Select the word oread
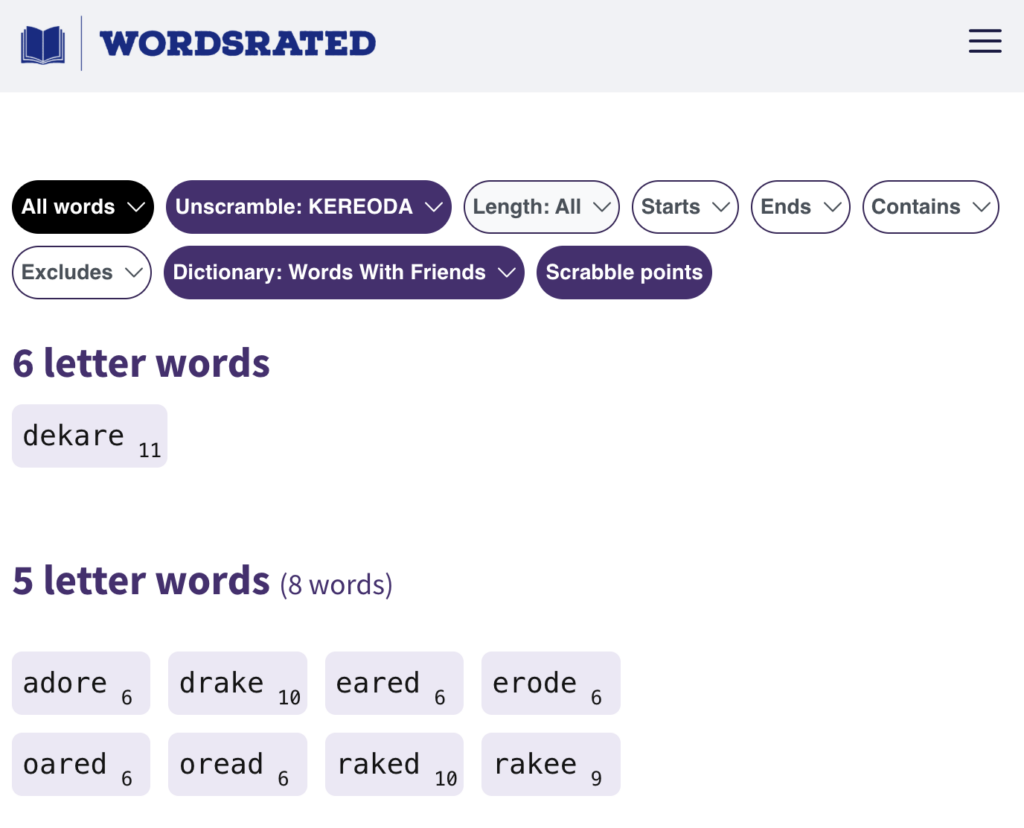This screenshot has height=828, width=1024. tap(237, 765)
